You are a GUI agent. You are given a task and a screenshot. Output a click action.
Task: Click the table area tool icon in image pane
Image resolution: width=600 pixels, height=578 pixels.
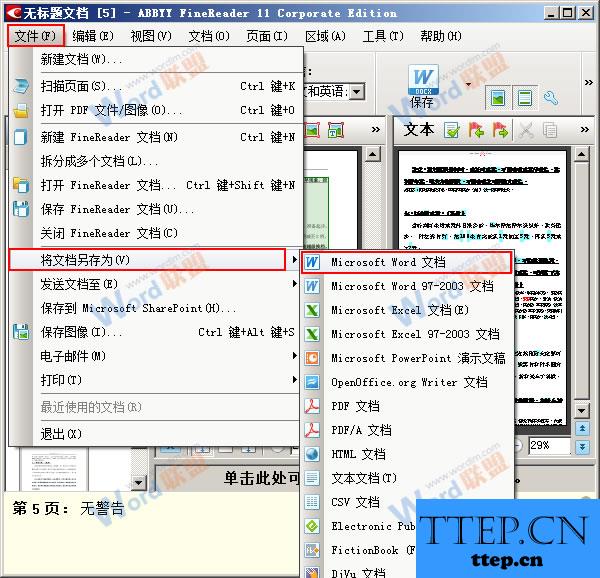[x=336, y=130]
